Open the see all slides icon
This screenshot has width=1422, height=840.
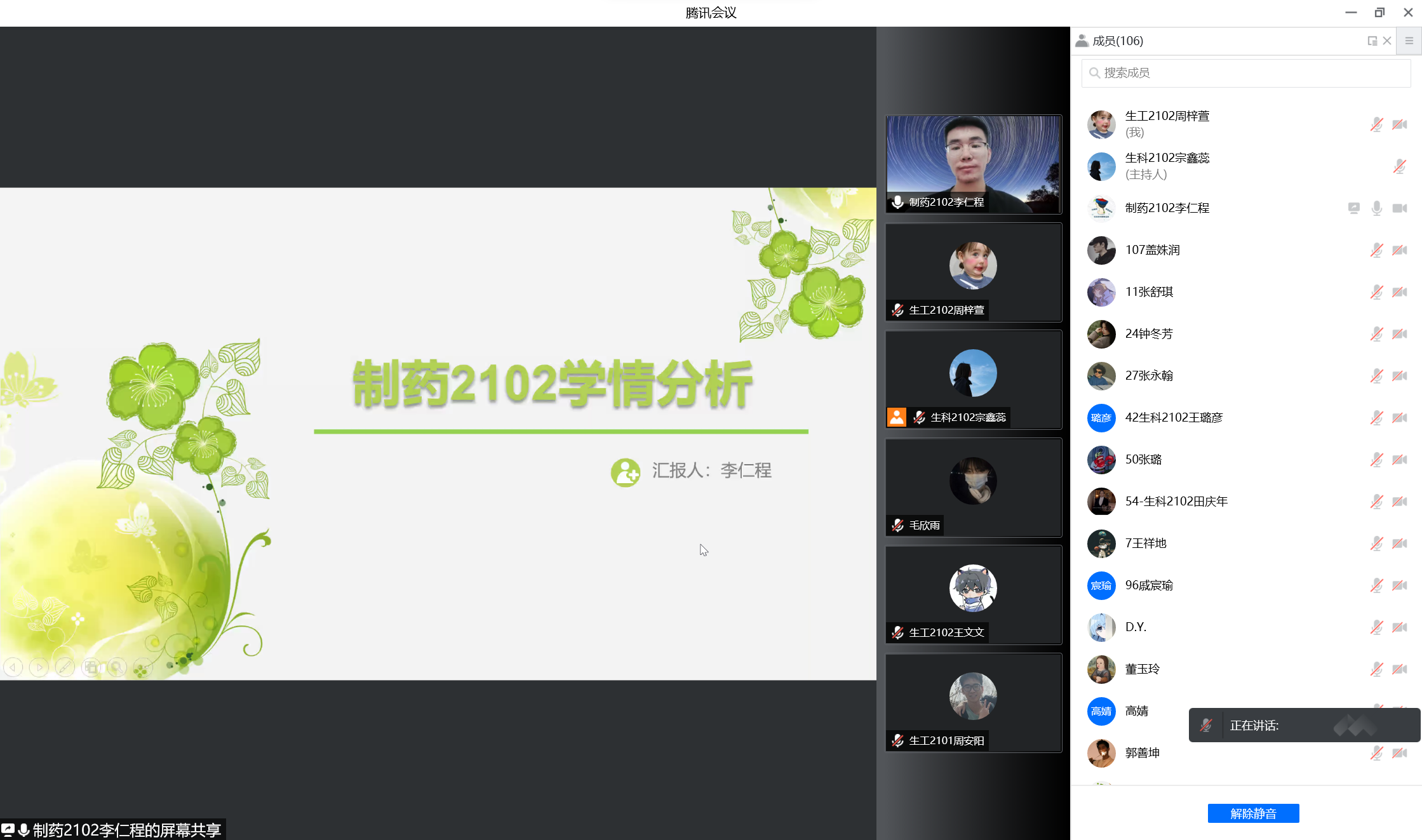(91, 667)
